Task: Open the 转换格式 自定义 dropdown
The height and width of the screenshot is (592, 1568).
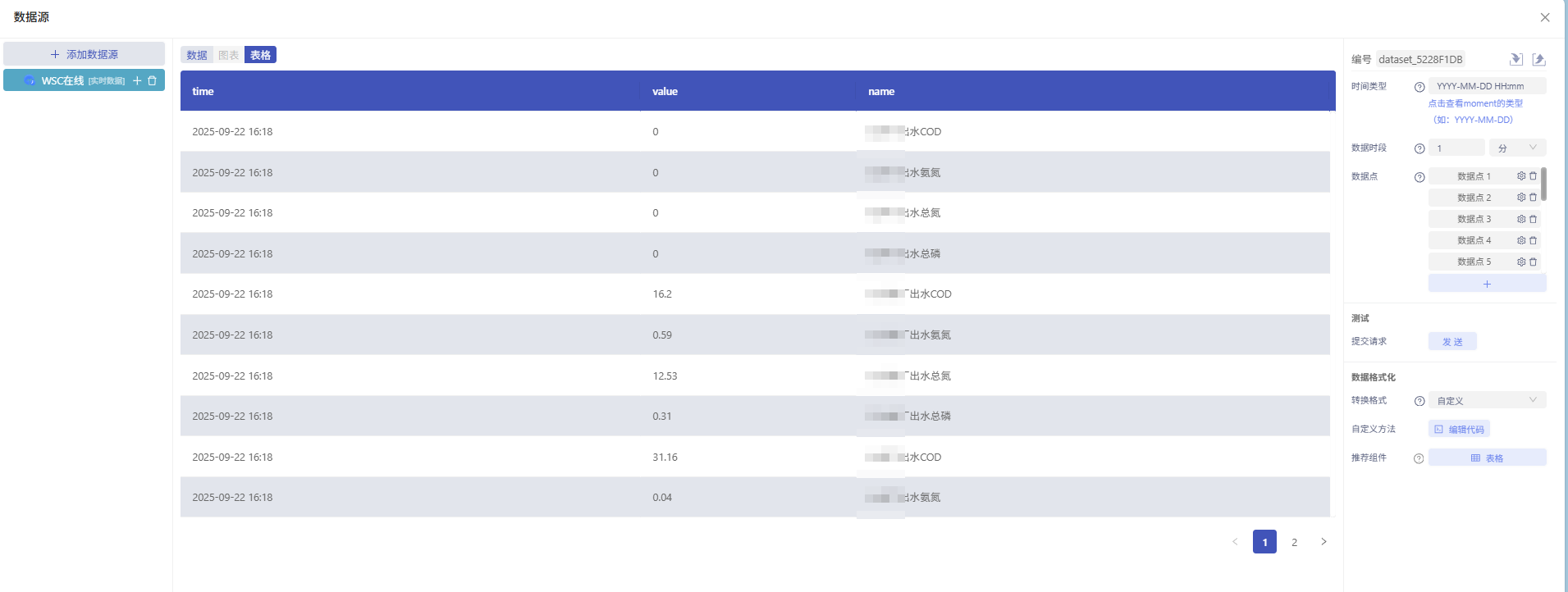Action: (1487, 400)
